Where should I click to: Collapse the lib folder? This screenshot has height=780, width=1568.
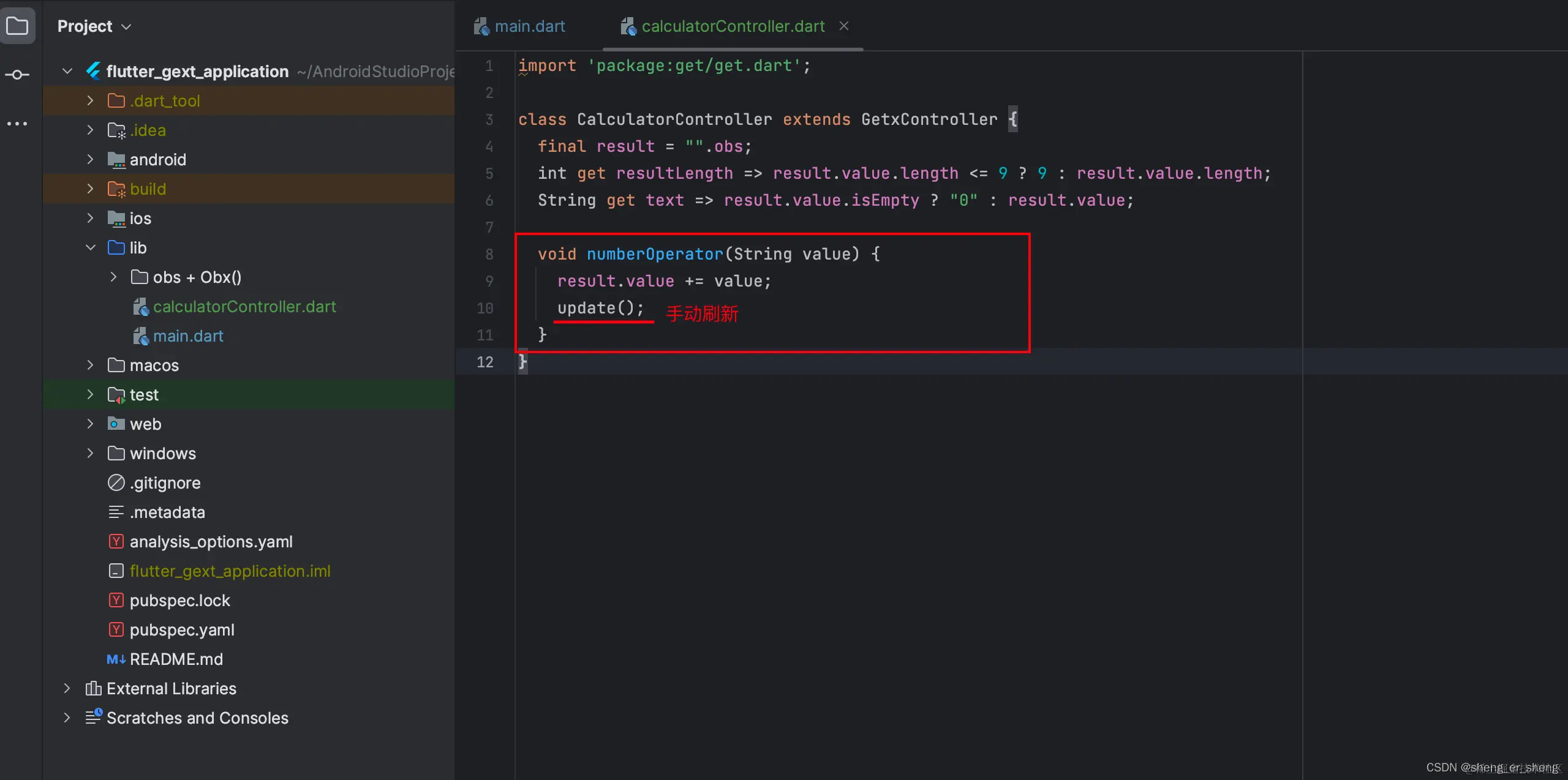[91, 248]
